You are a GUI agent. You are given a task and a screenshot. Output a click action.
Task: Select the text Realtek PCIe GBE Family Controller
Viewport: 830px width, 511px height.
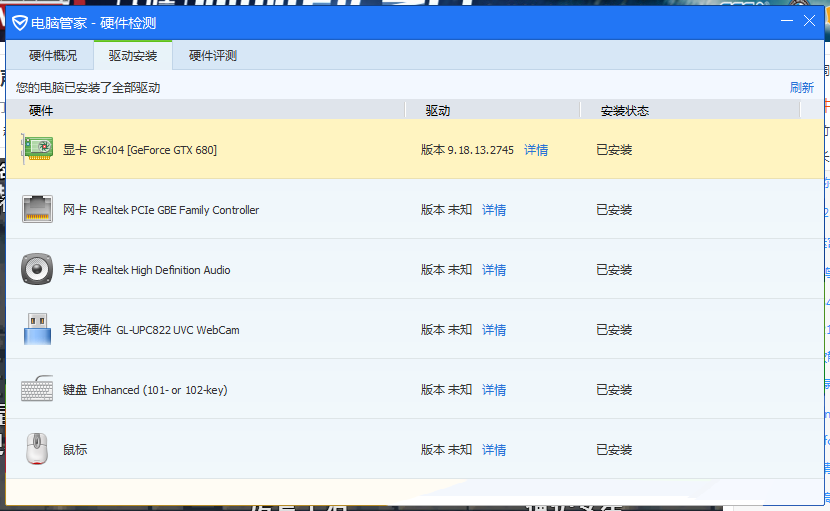[176, 210]
